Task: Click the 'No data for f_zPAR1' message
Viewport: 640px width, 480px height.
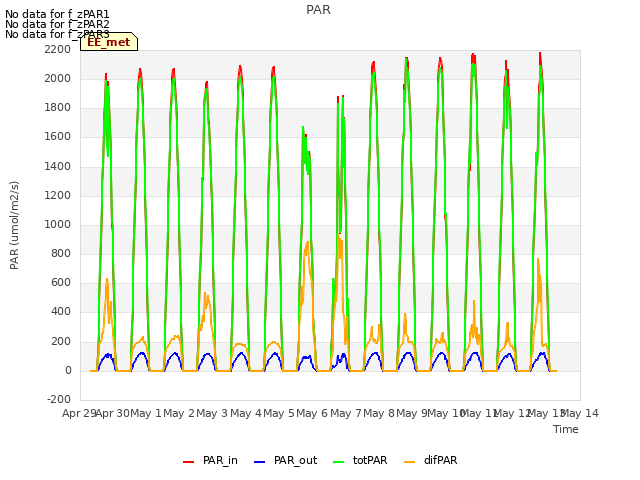Action: coord(57,14)
